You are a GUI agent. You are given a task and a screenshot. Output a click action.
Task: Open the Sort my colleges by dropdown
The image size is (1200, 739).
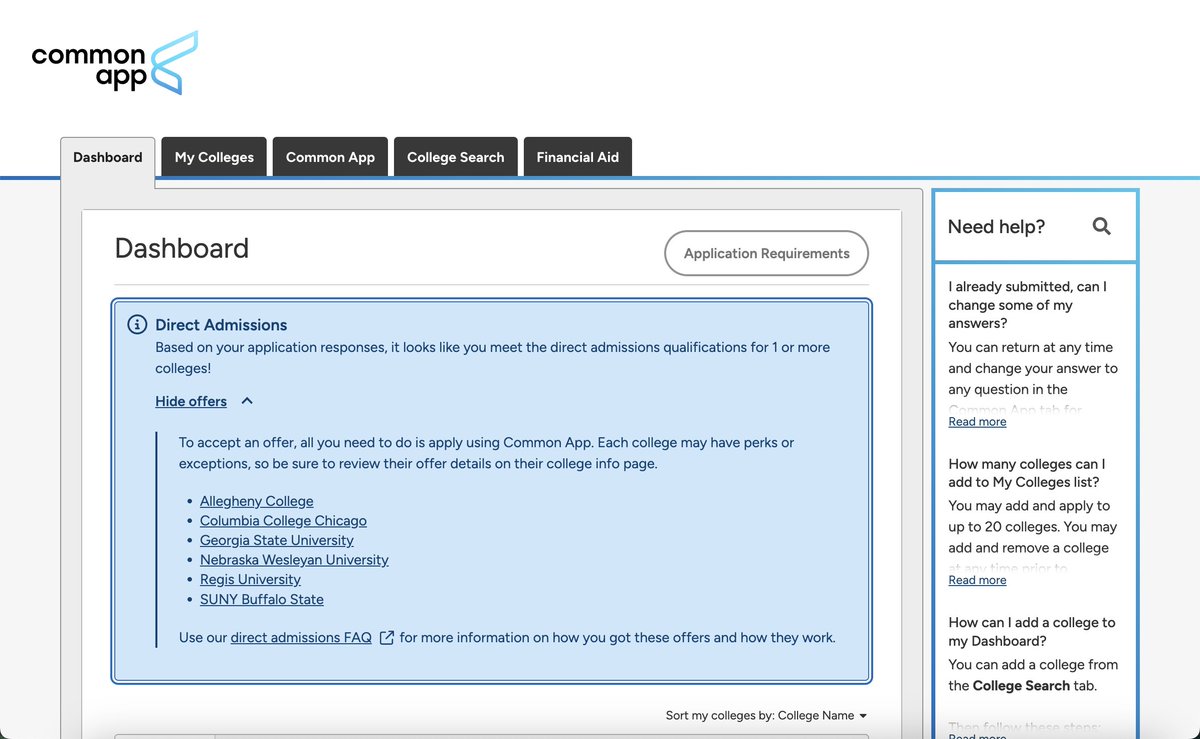[766, 715]
